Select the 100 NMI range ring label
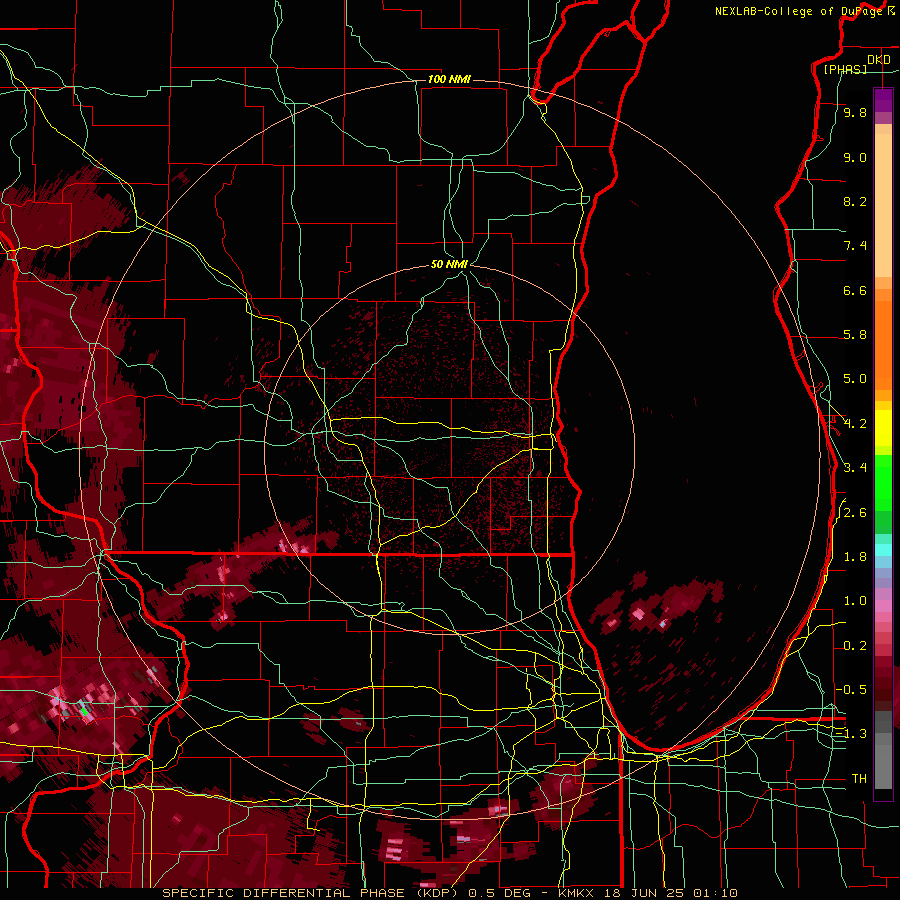This screenshot has width=900, height=900. (449, 79)
